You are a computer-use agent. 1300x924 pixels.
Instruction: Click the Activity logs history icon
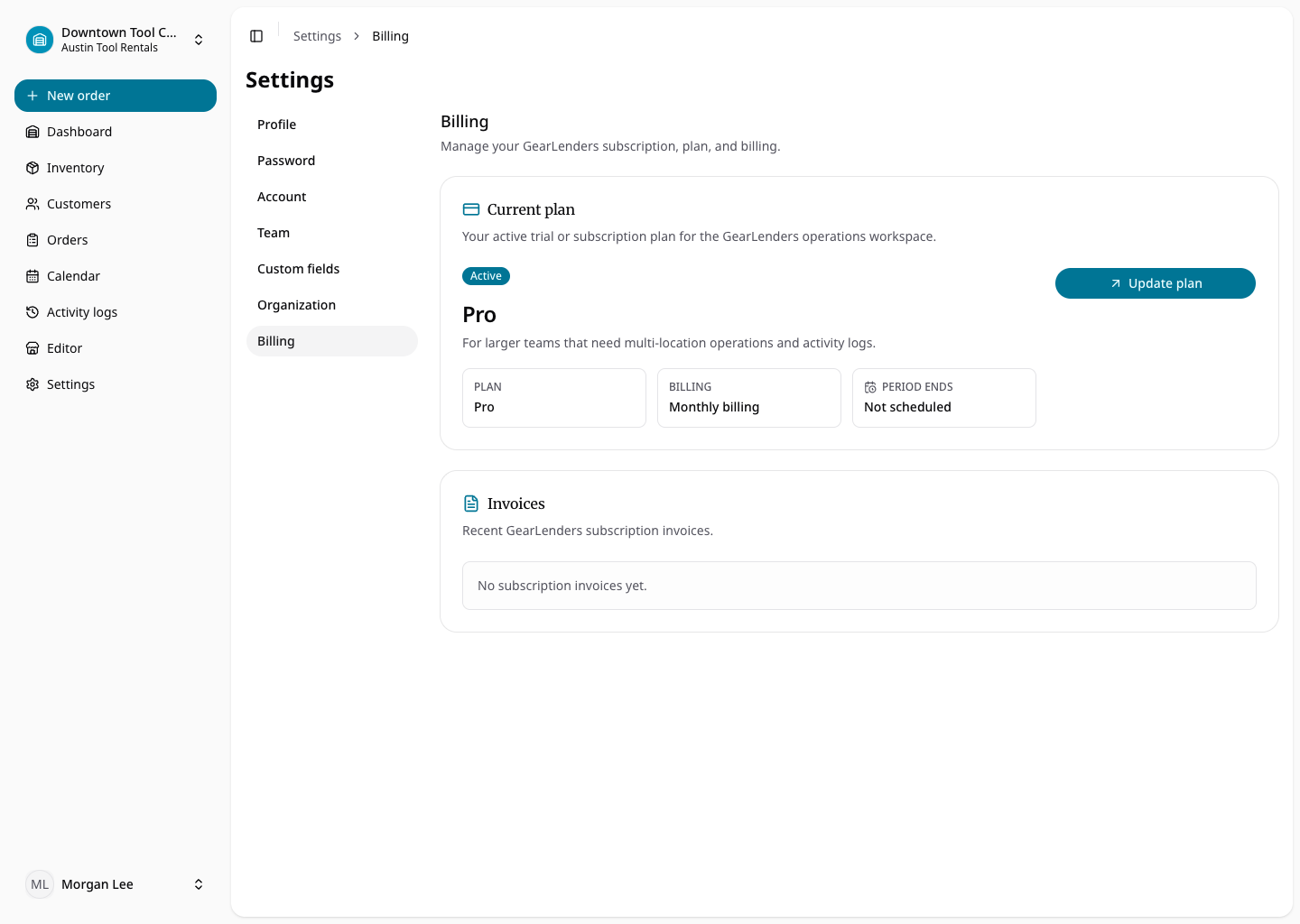pyautogui.click(x=32, y=312)
